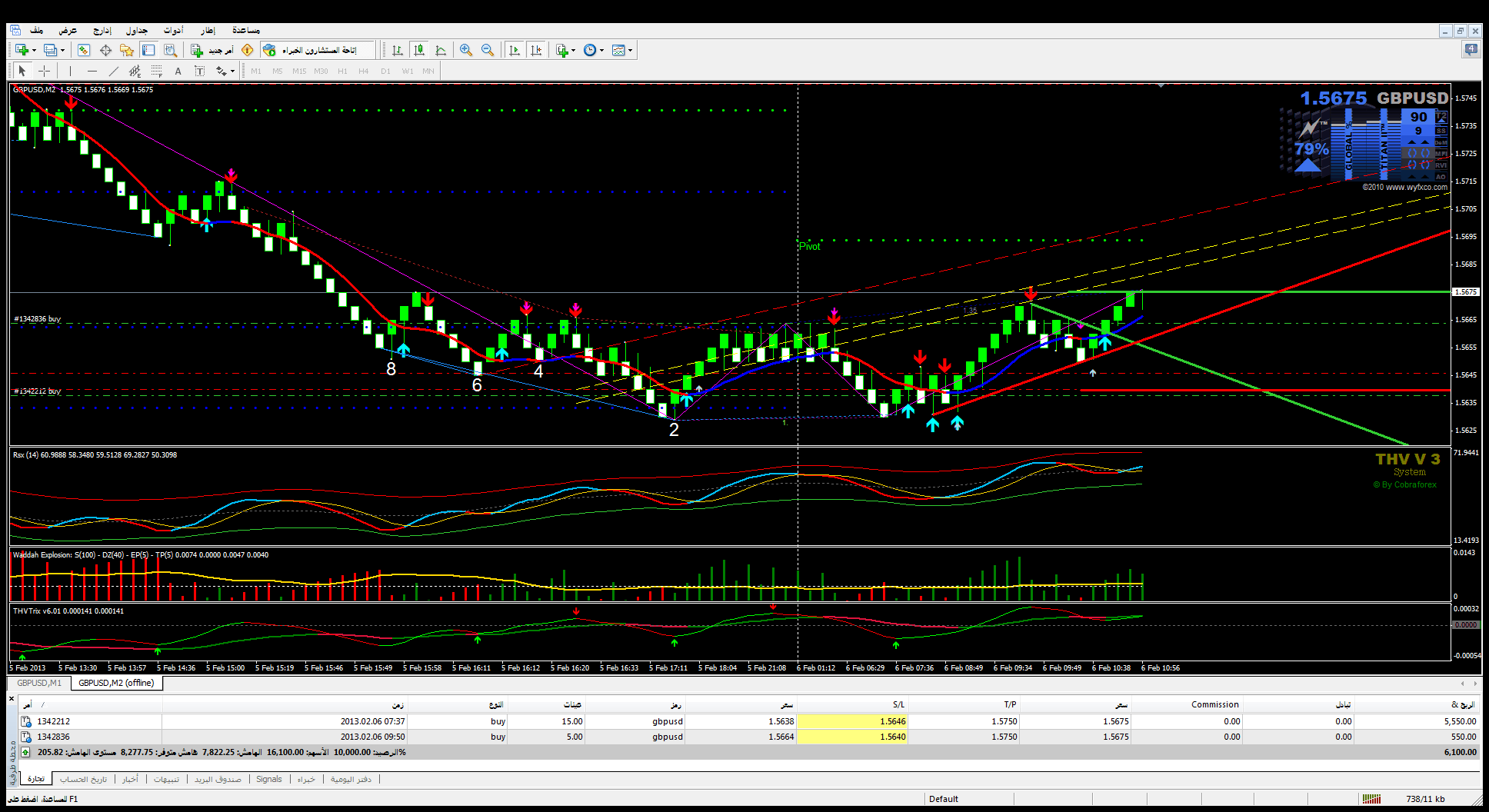Open the Signals terminal tab

coord(269,779)
